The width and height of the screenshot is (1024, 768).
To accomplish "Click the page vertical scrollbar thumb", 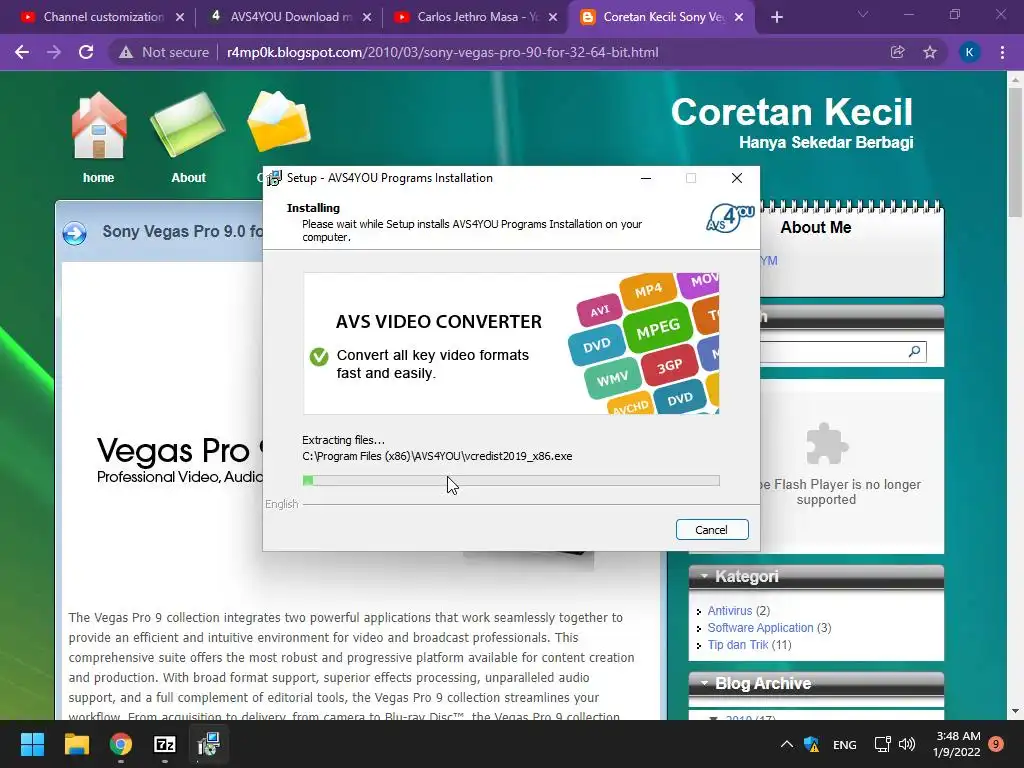I will [x=1015, y=152].
